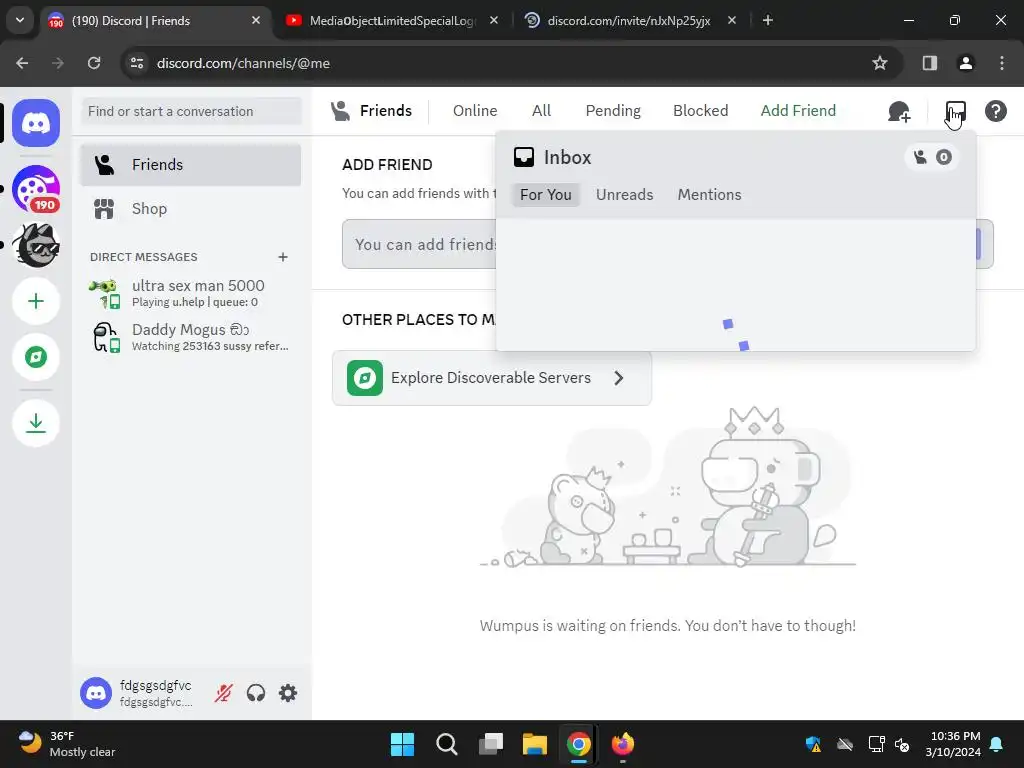Open Windows Security tray icon

point(813,744)
